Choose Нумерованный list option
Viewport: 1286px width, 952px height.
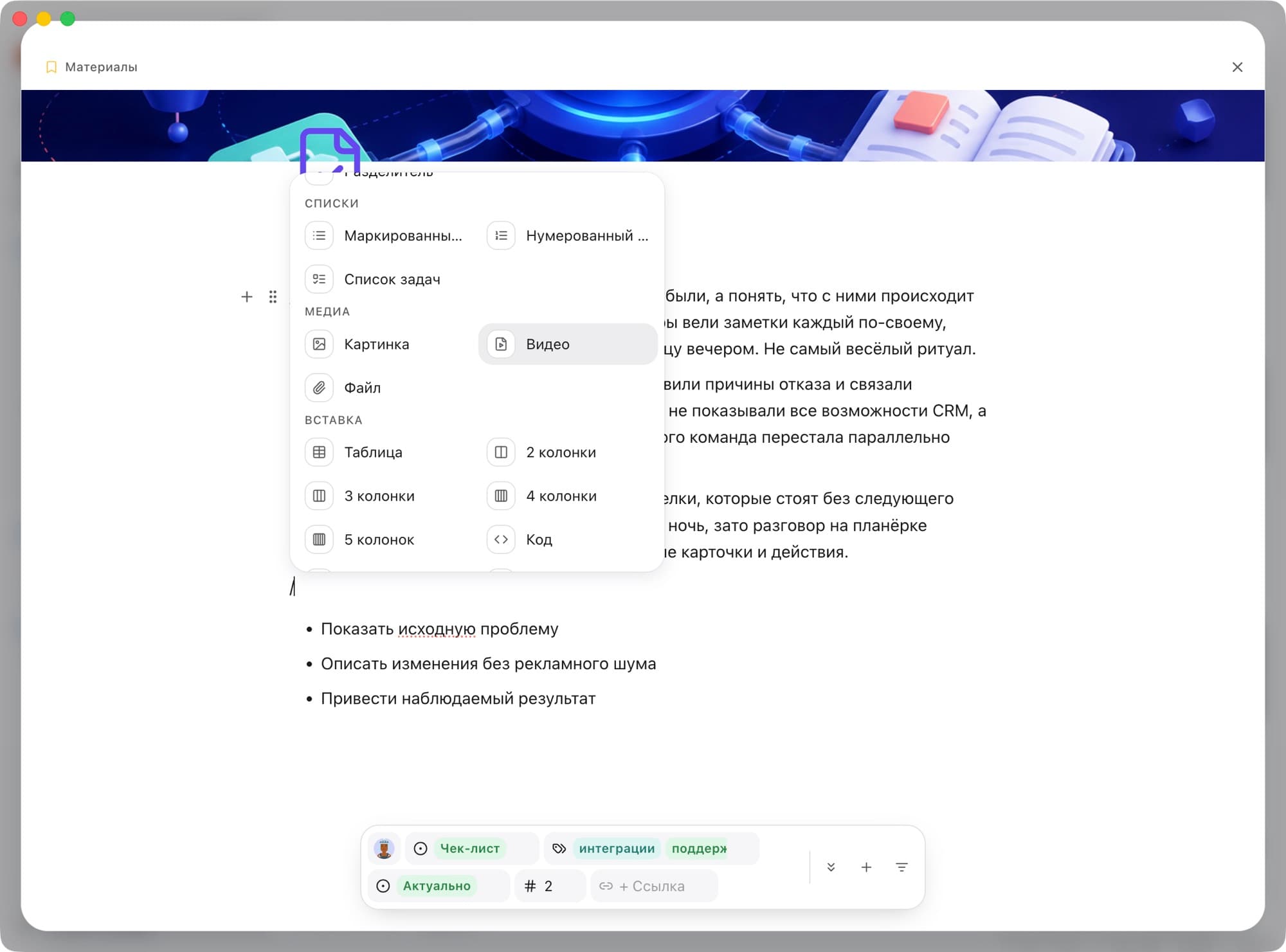568,236
